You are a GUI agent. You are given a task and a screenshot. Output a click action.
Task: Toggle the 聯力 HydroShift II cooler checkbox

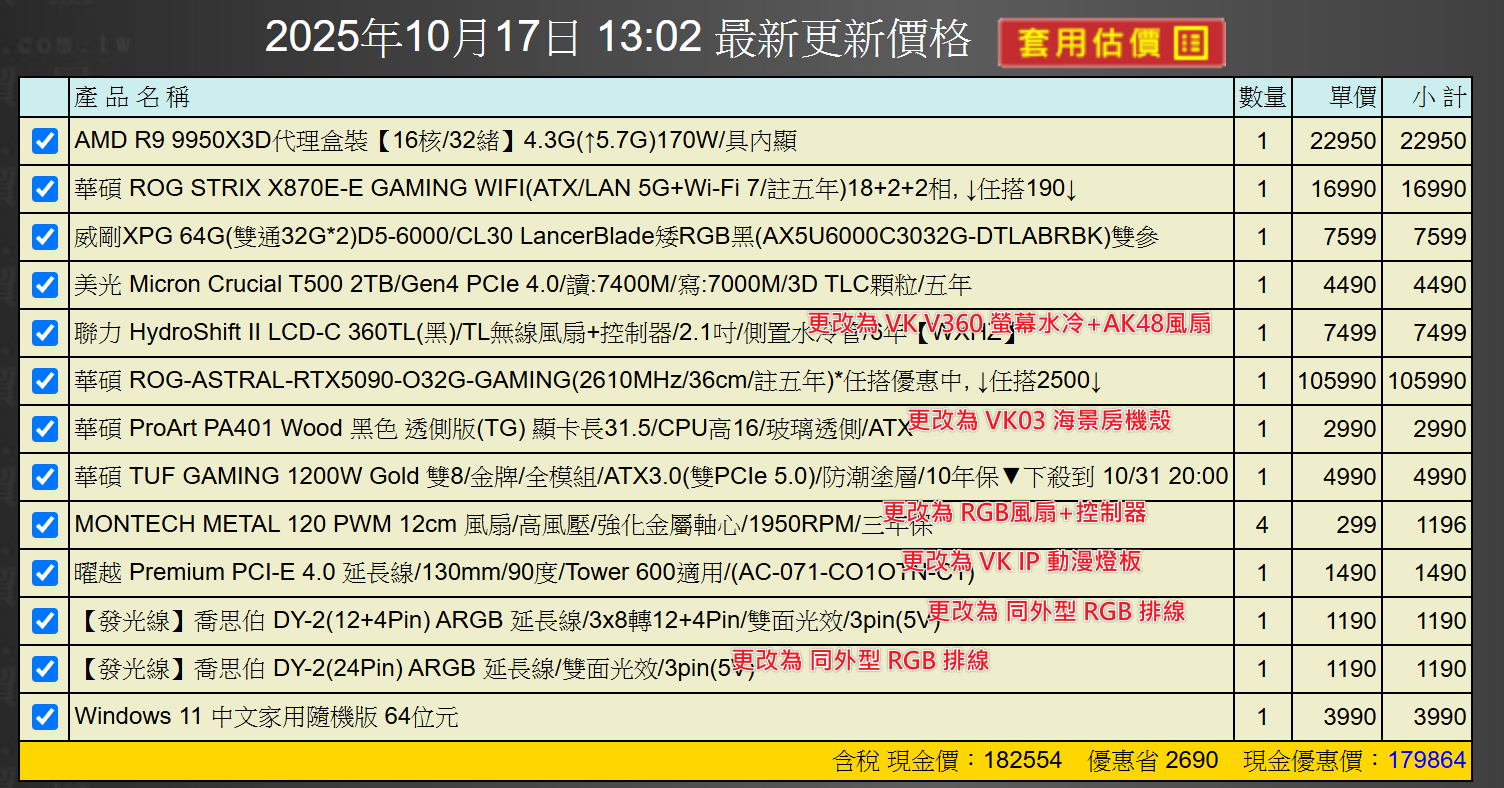(45, 333)
